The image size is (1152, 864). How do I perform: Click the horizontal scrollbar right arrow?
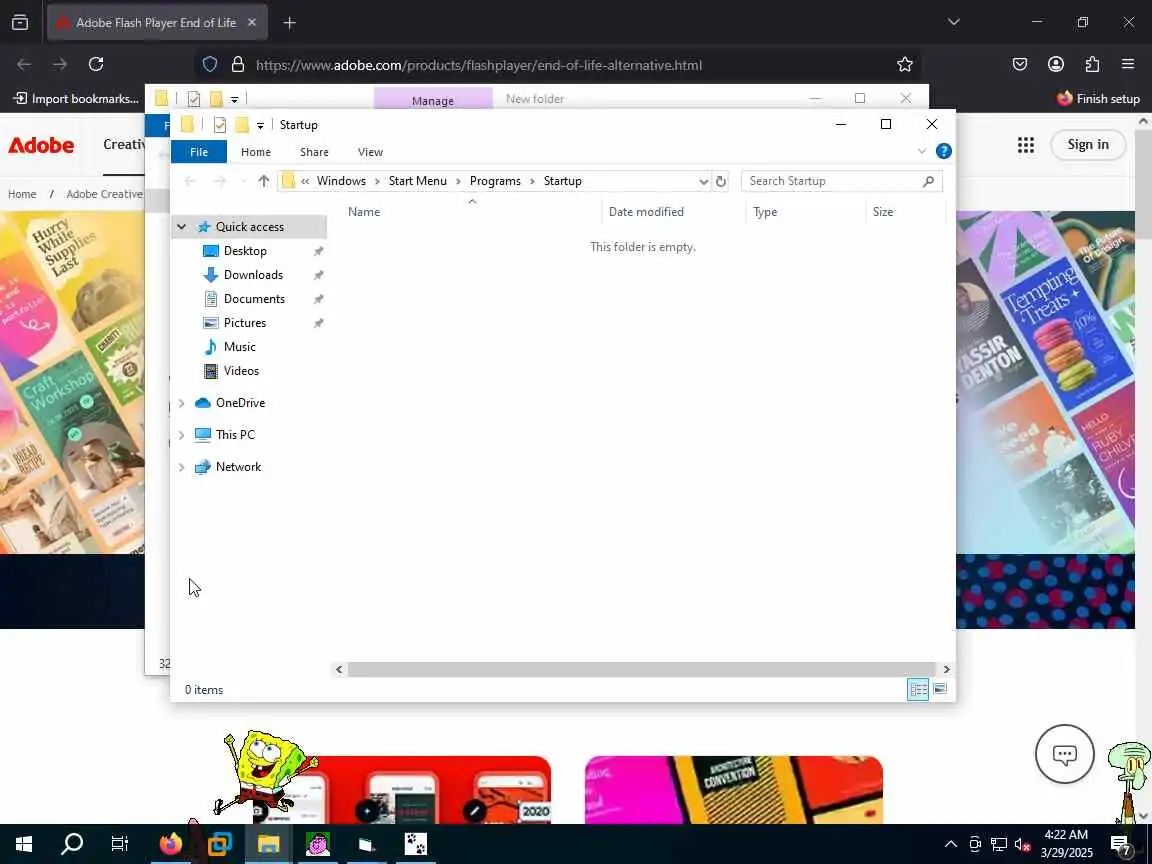click(946, 669)
